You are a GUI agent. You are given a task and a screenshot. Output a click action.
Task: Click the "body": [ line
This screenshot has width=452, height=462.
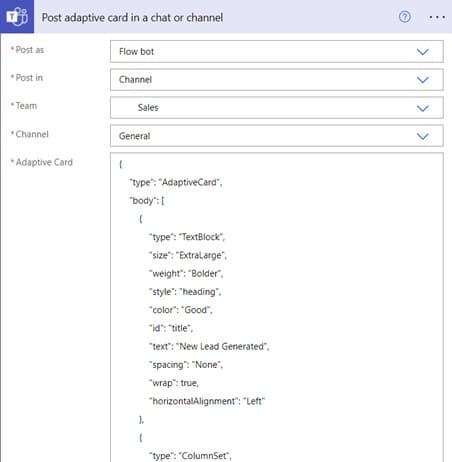click(x=147, y=201)
